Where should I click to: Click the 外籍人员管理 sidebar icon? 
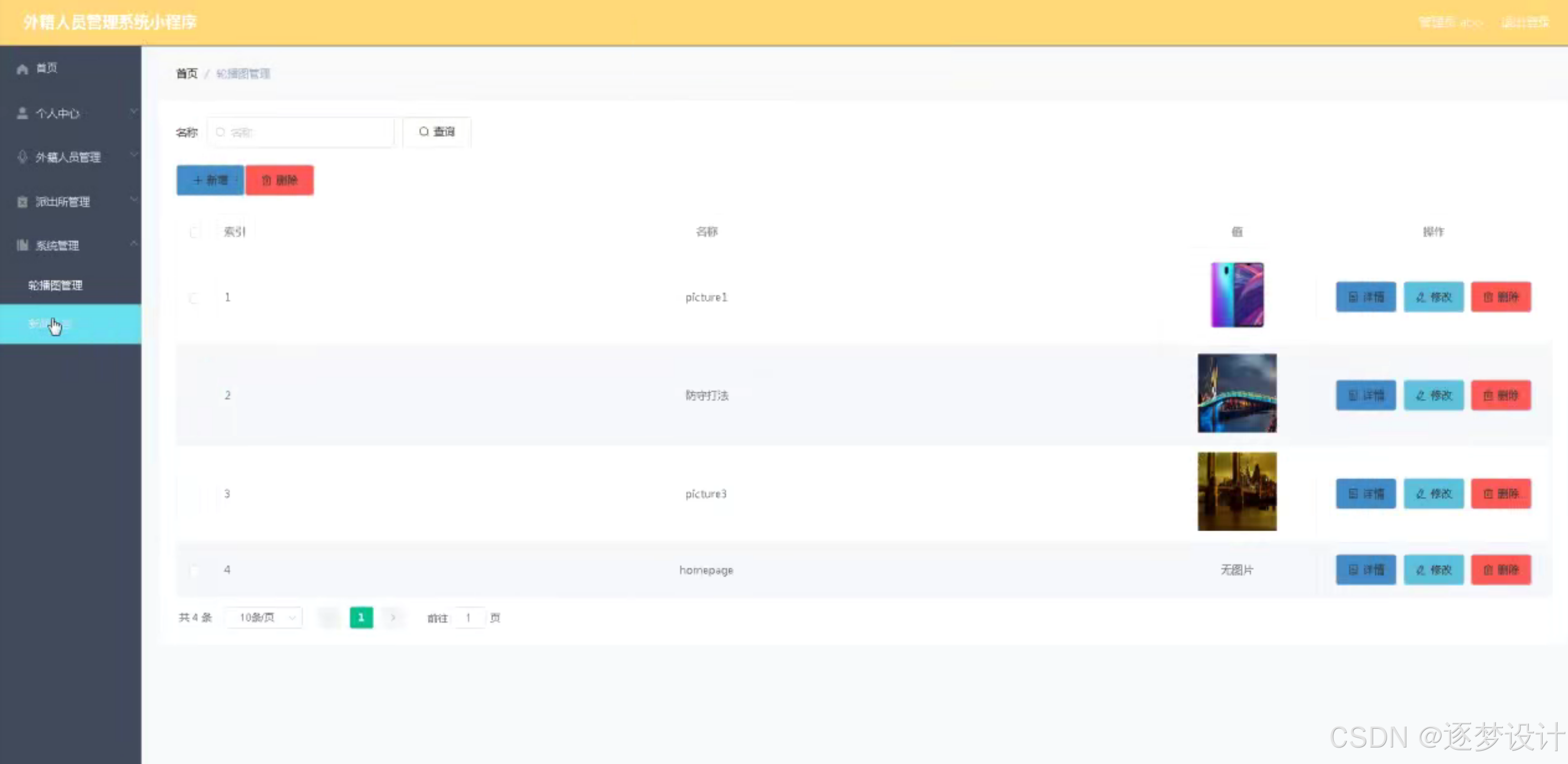tap(23, 157)
